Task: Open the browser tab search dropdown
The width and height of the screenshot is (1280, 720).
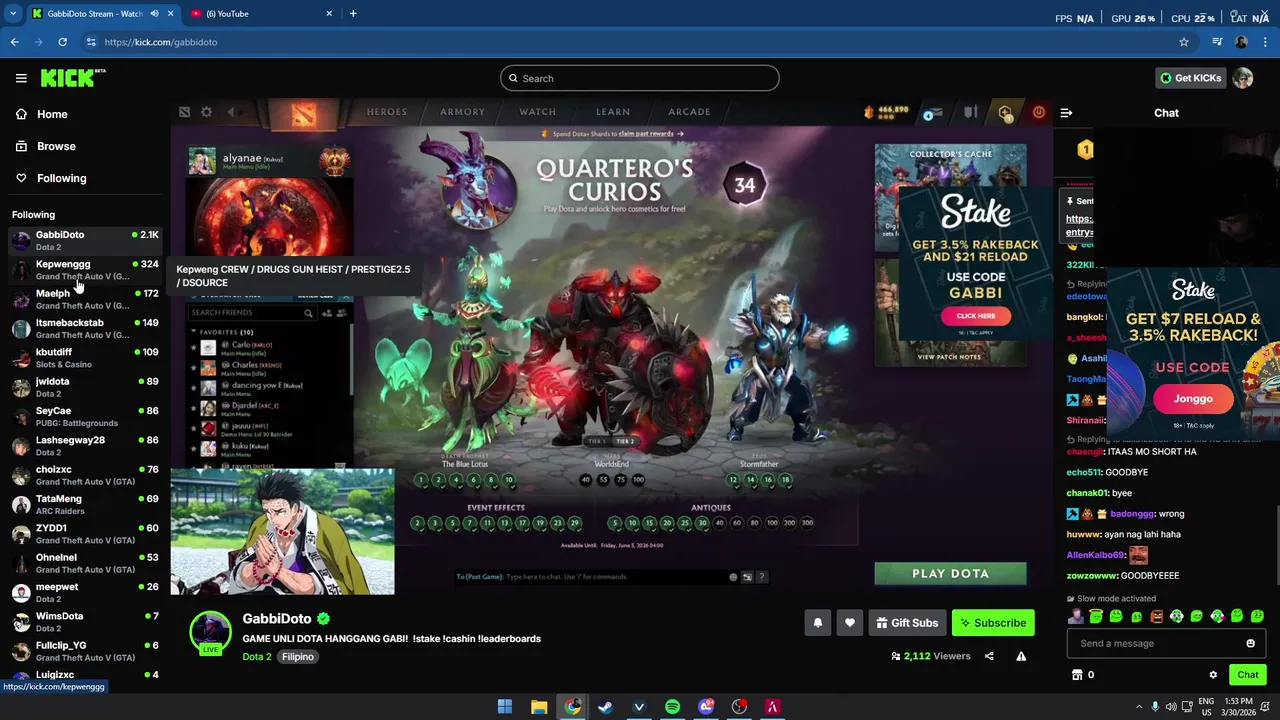Action: tap(12, 13)
